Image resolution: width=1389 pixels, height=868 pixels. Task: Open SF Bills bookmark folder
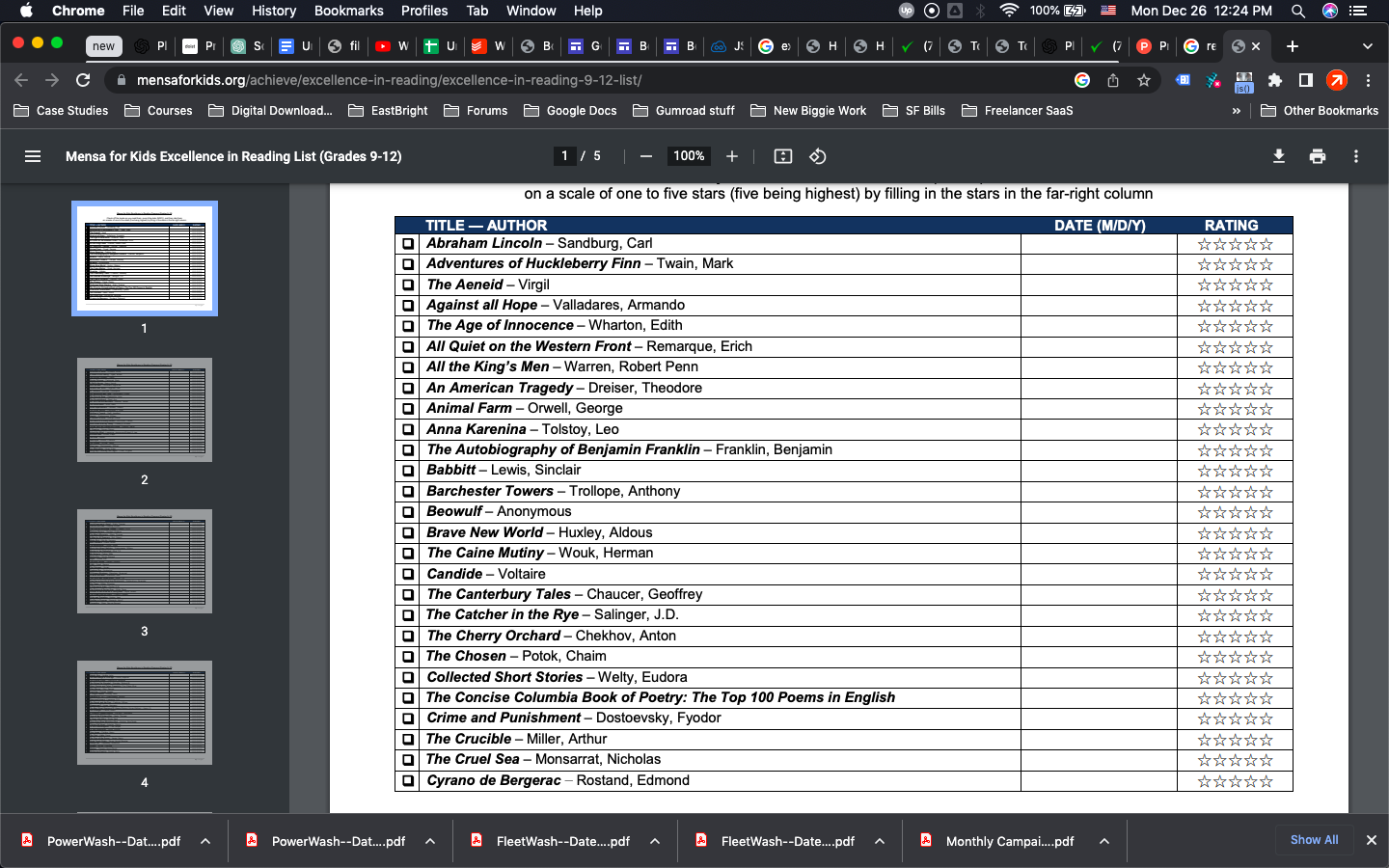914,111
